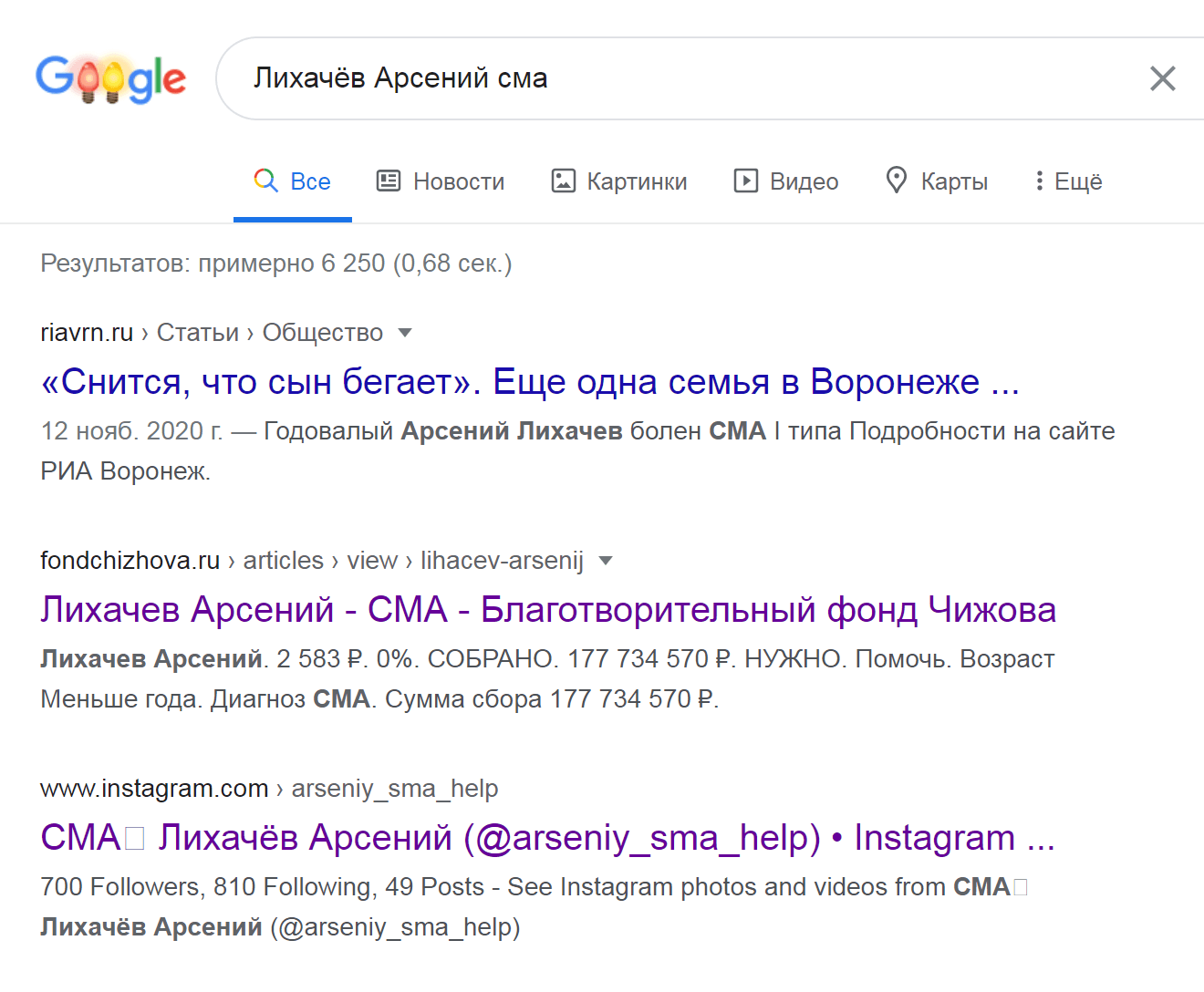The width and height of the screenshot is (1204, 992).
Task: Click the snippet dated 12 нояб. 2020 г.
Action: pyautogui.click(x=577, y=451)
